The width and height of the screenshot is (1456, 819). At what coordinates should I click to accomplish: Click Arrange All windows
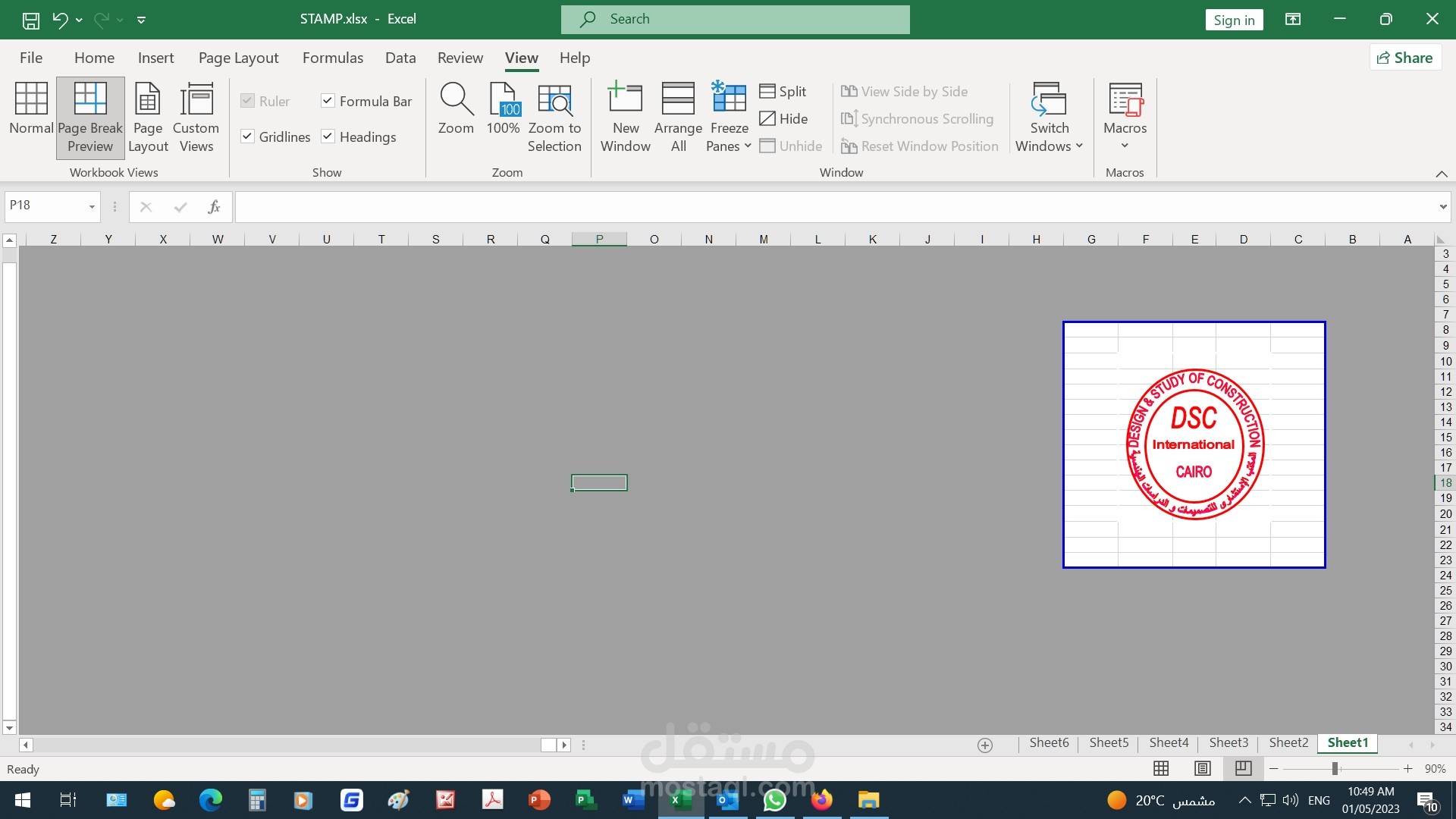coord(678,118)
